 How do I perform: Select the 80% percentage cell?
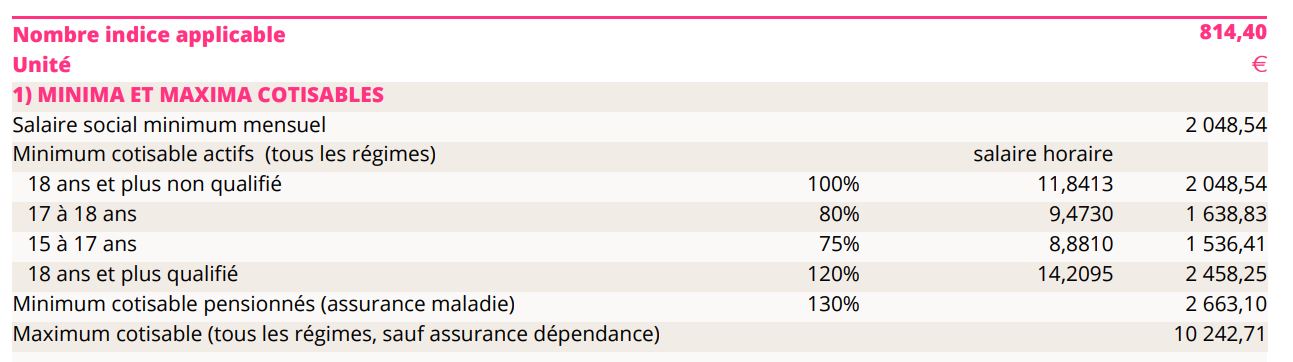838,214
